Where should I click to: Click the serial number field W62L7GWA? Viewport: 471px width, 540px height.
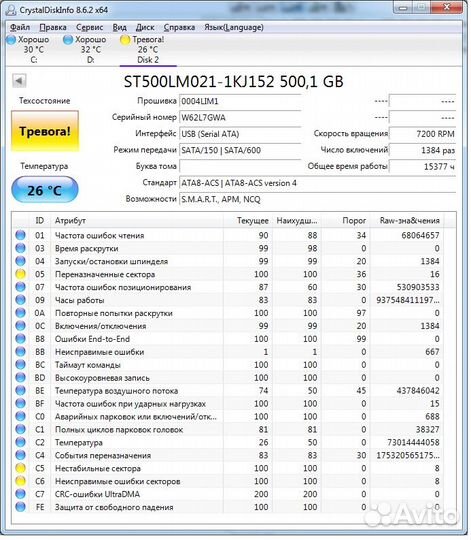[240, 117]
